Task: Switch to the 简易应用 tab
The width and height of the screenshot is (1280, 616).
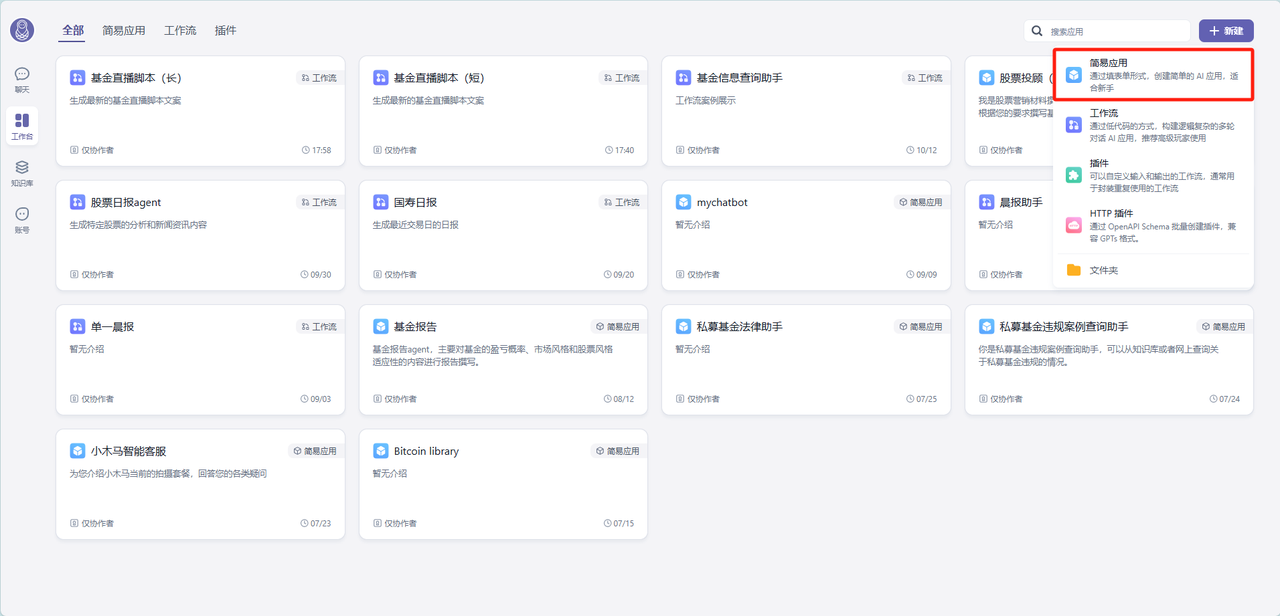Action: (x=123, y=31)
